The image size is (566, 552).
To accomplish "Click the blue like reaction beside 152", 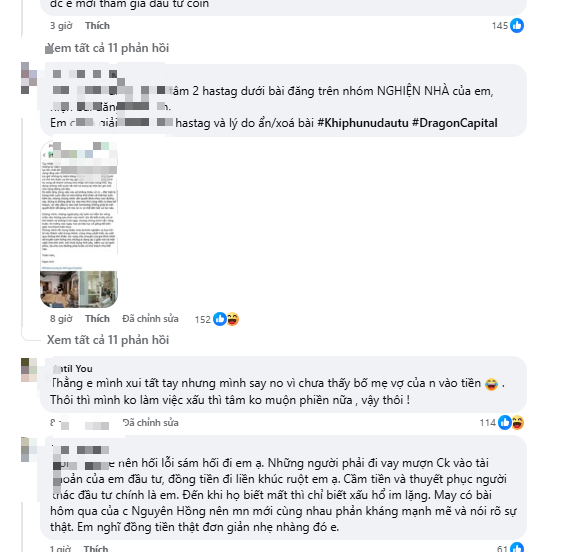I will pyautogui.click(x=219, y=319).
